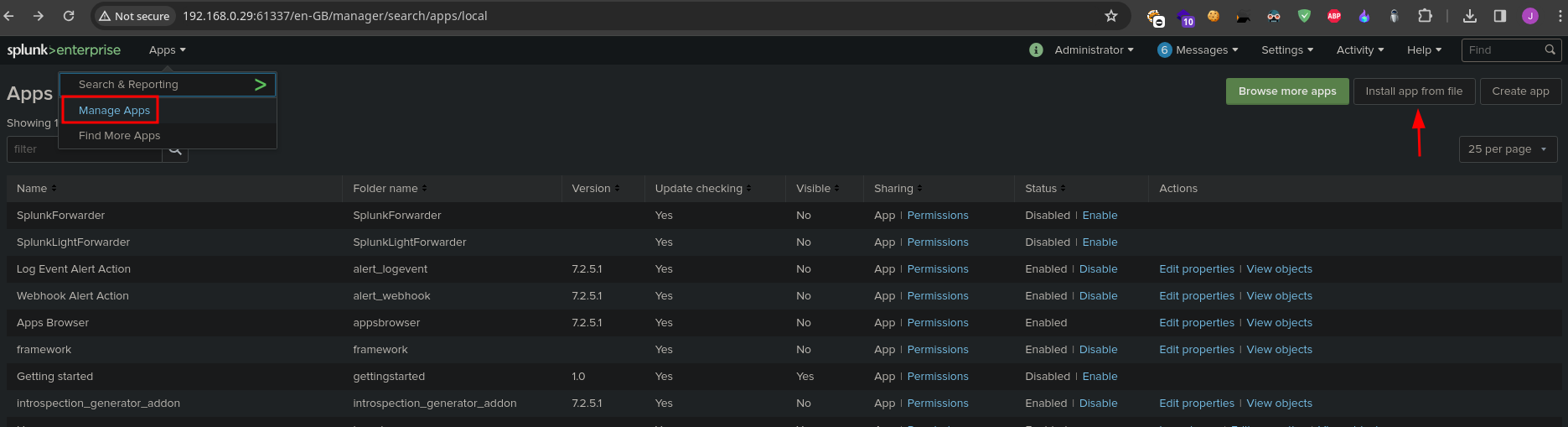Click the Not secure warning badge

(134, 16)
